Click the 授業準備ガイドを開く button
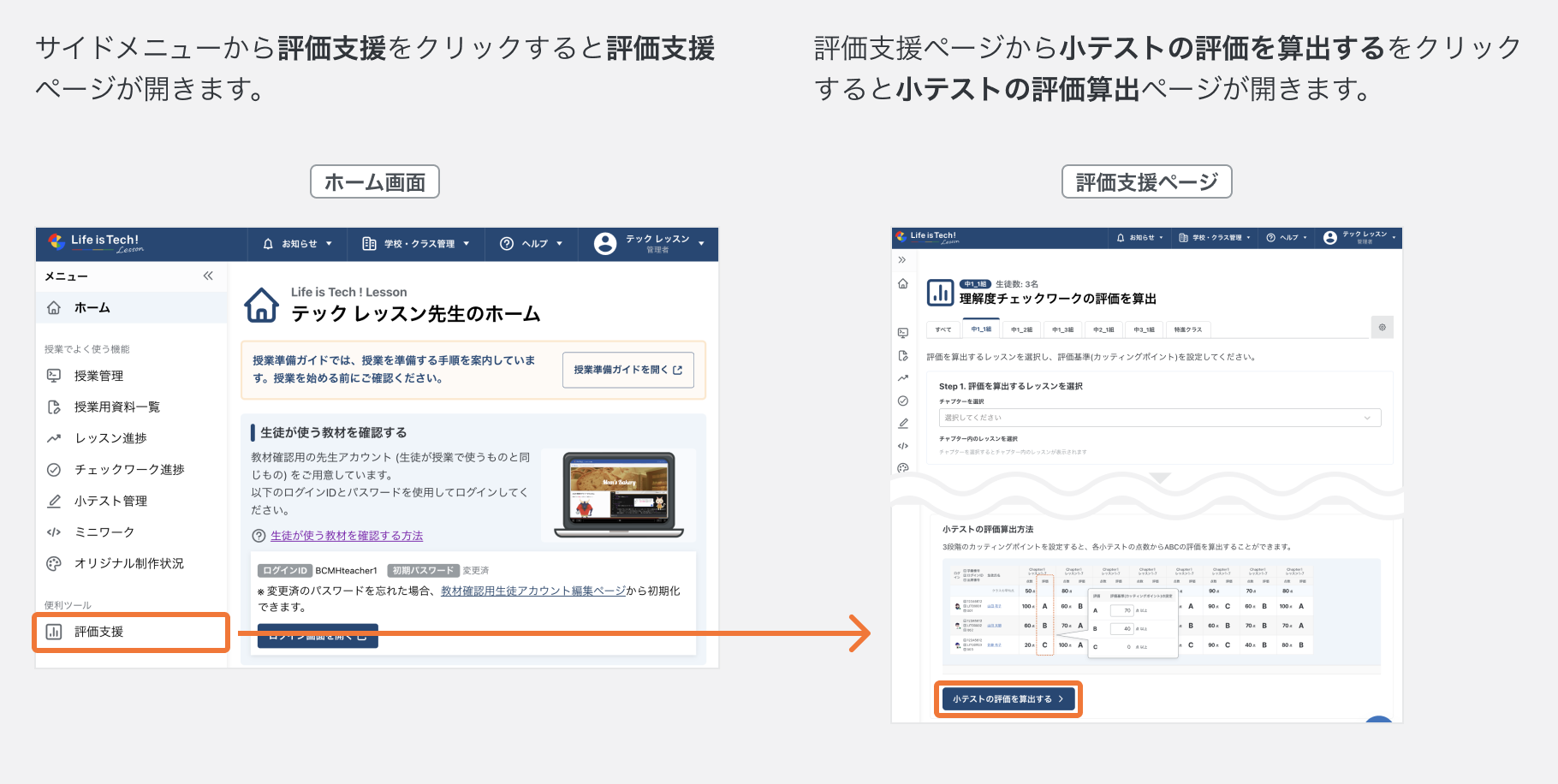Screen dimensions: 1558x784 pos(628,370)
